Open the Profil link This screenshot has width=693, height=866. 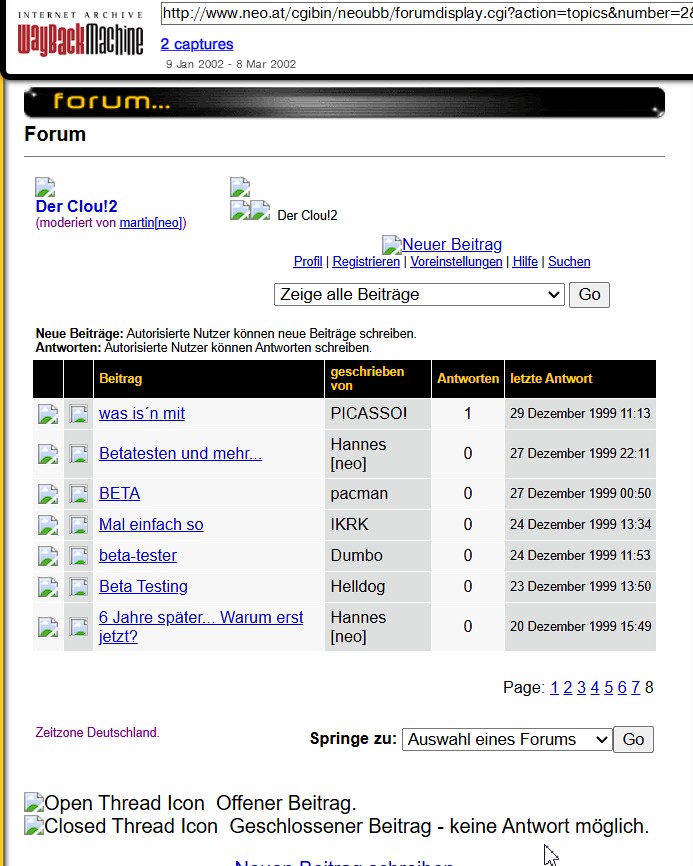(x=308, y=261)
